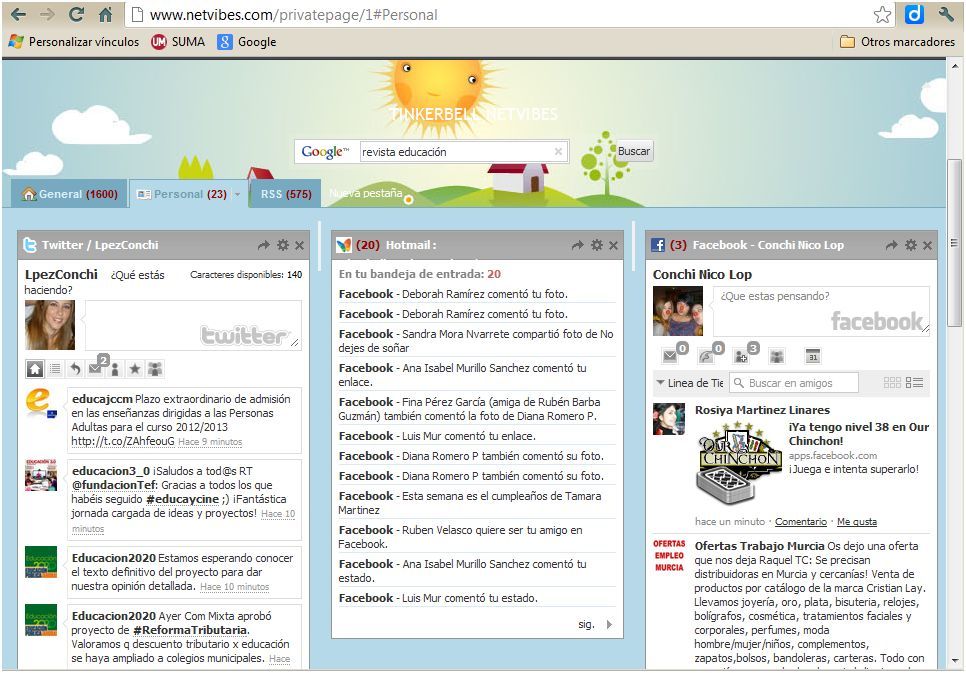
Task: Click the Buscar search button
Action: pyautogui.click(x=634, y=152)
